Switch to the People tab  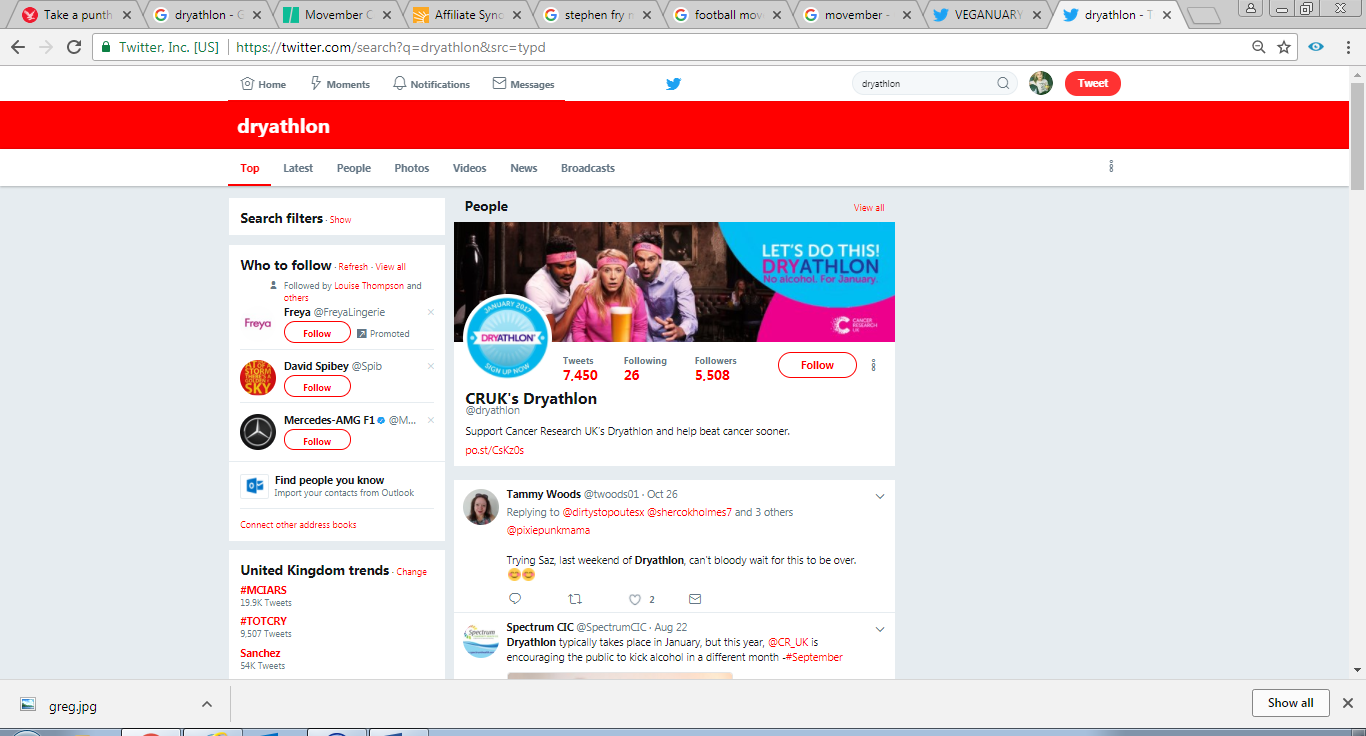point(354,168)
